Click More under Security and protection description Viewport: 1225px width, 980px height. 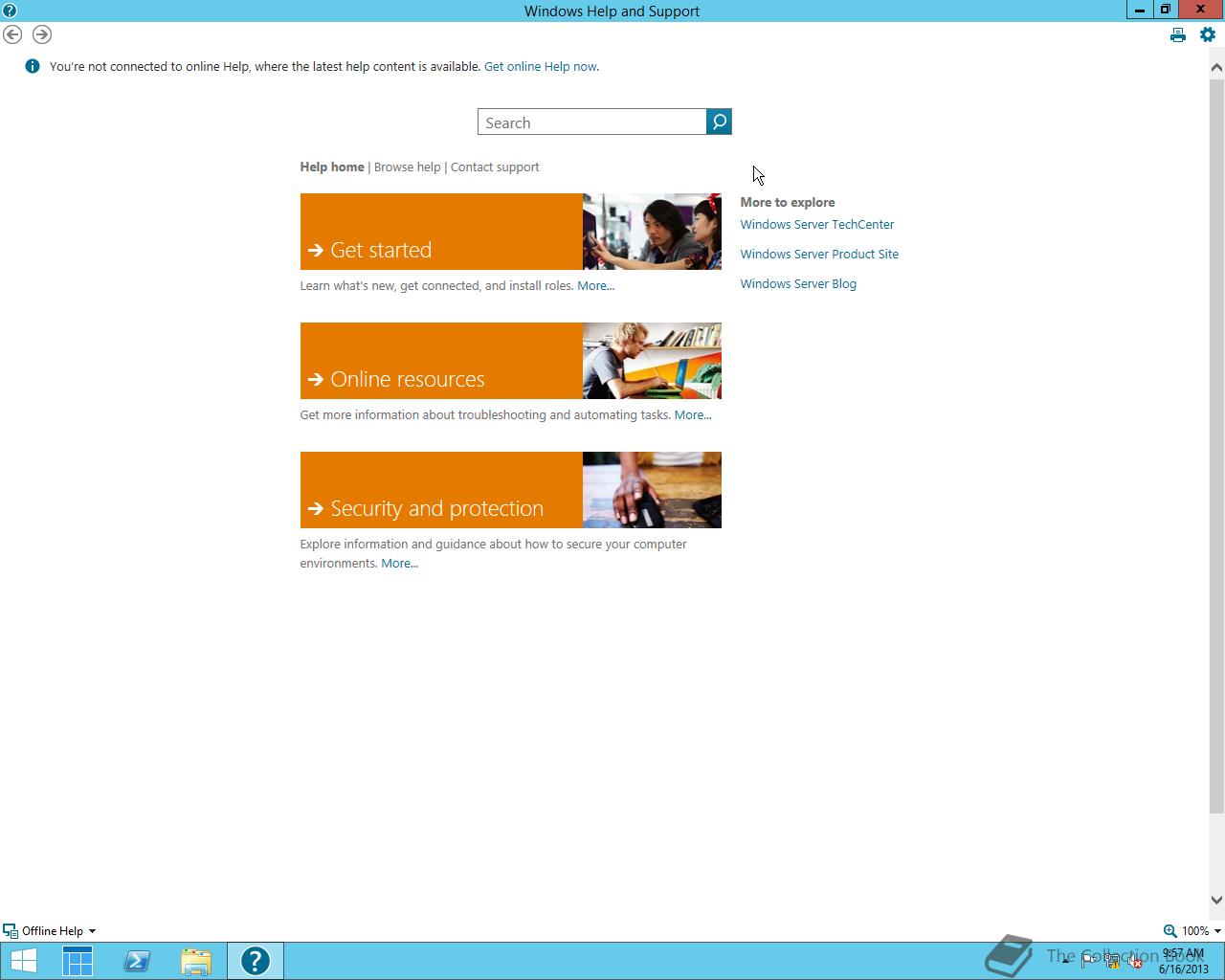pyautogui.click(x=400, y=563)
